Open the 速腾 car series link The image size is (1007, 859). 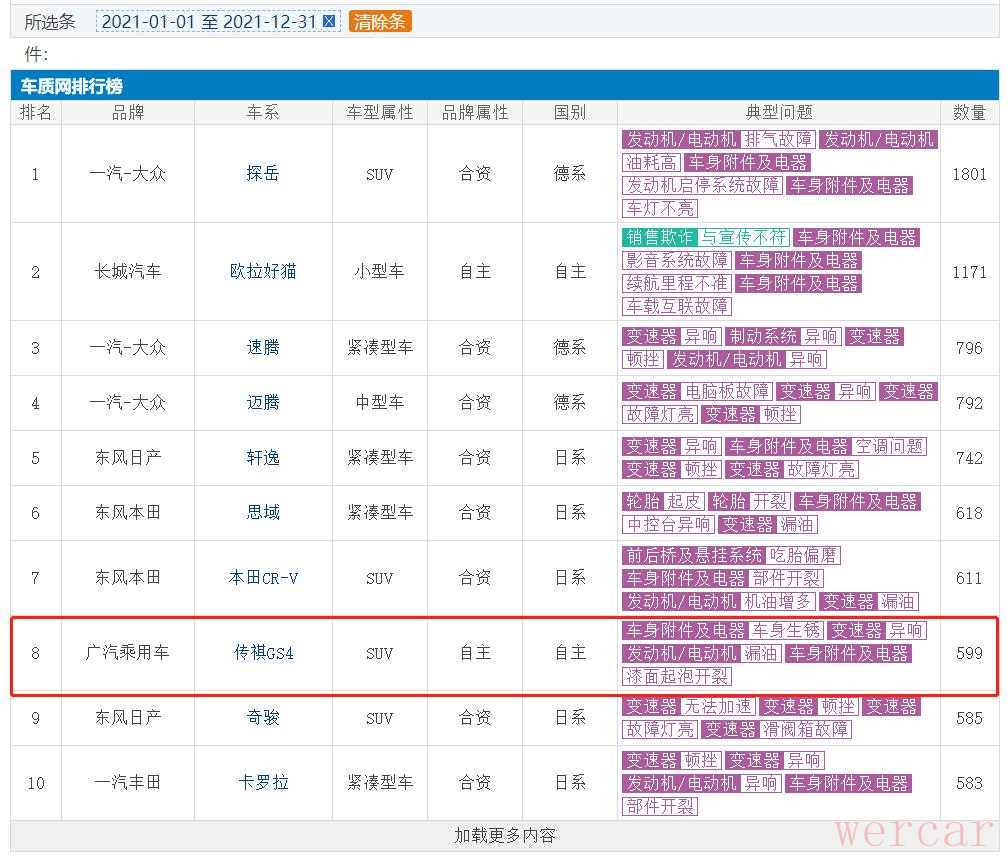click(x=263, y=348)
